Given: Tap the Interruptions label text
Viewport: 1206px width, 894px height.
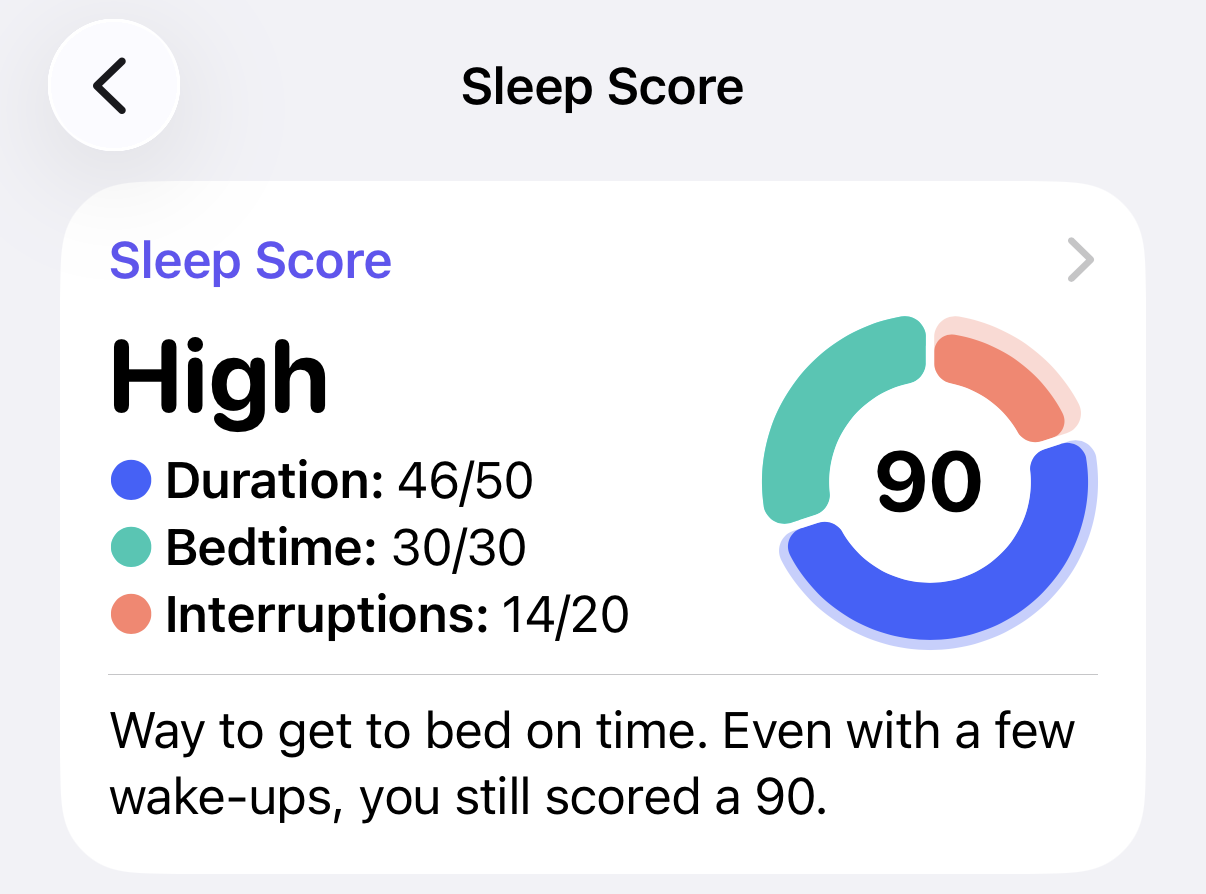Looking at the screenshot, I should coord(326,615).
